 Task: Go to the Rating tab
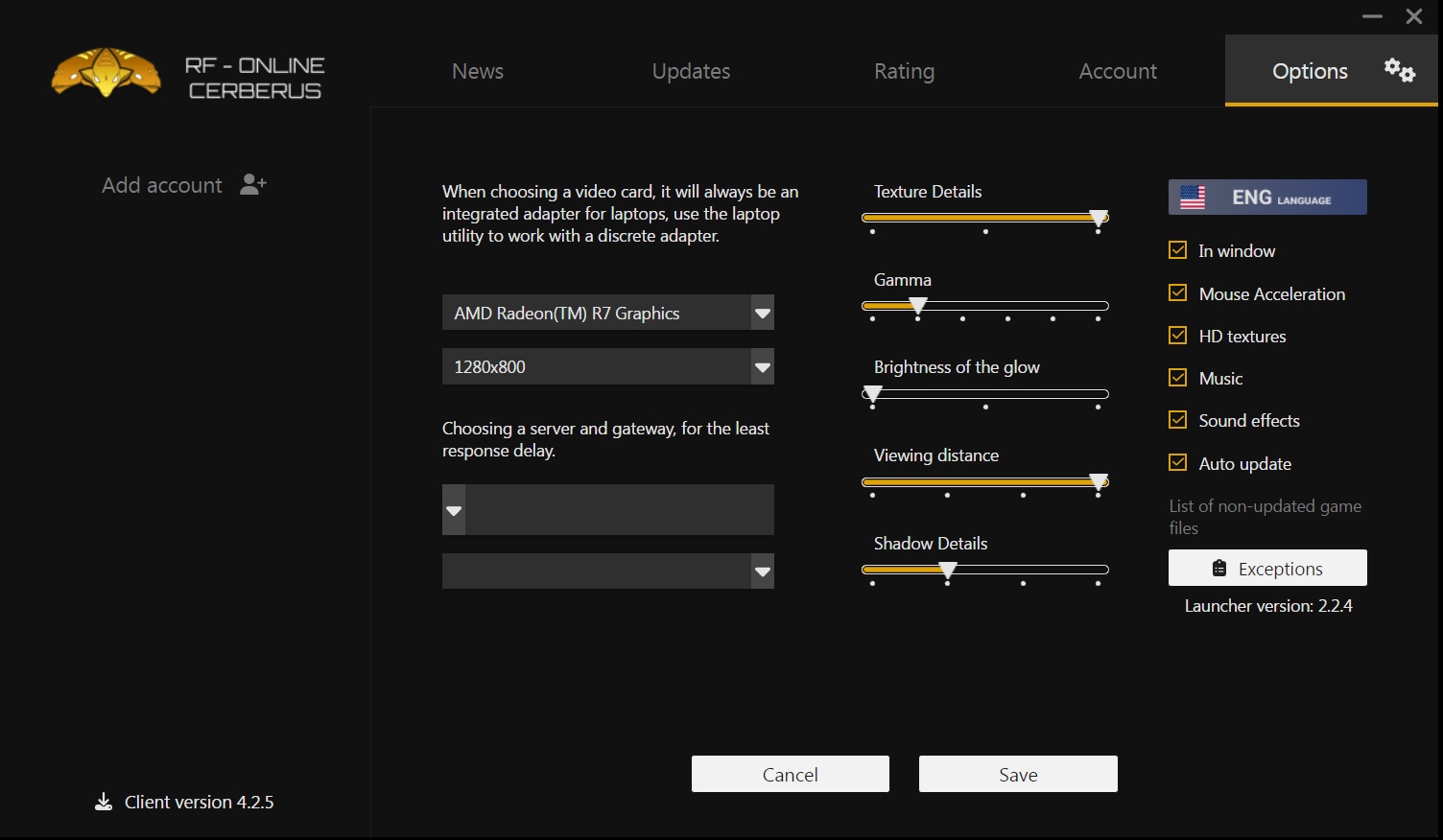pos(904,71)
